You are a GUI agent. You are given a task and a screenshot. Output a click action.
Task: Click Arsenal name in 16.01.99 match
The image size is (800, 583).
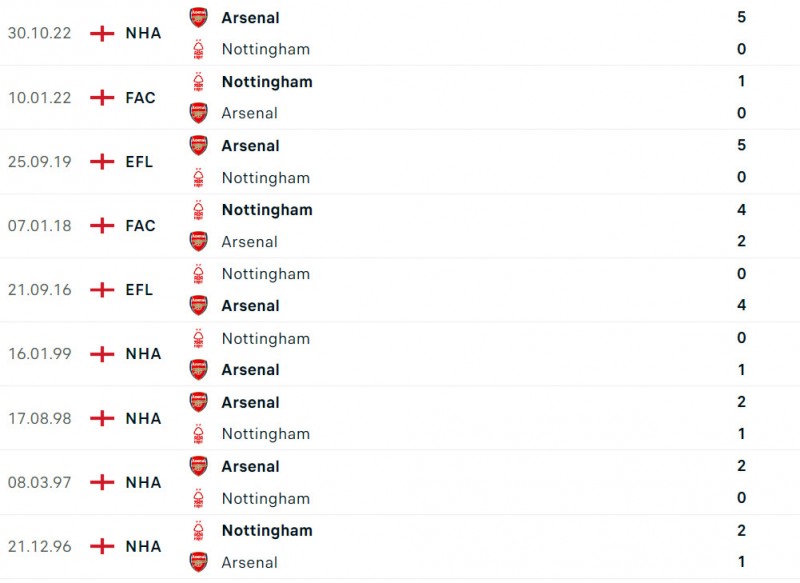pyautogui.click(x=250, y=370)
